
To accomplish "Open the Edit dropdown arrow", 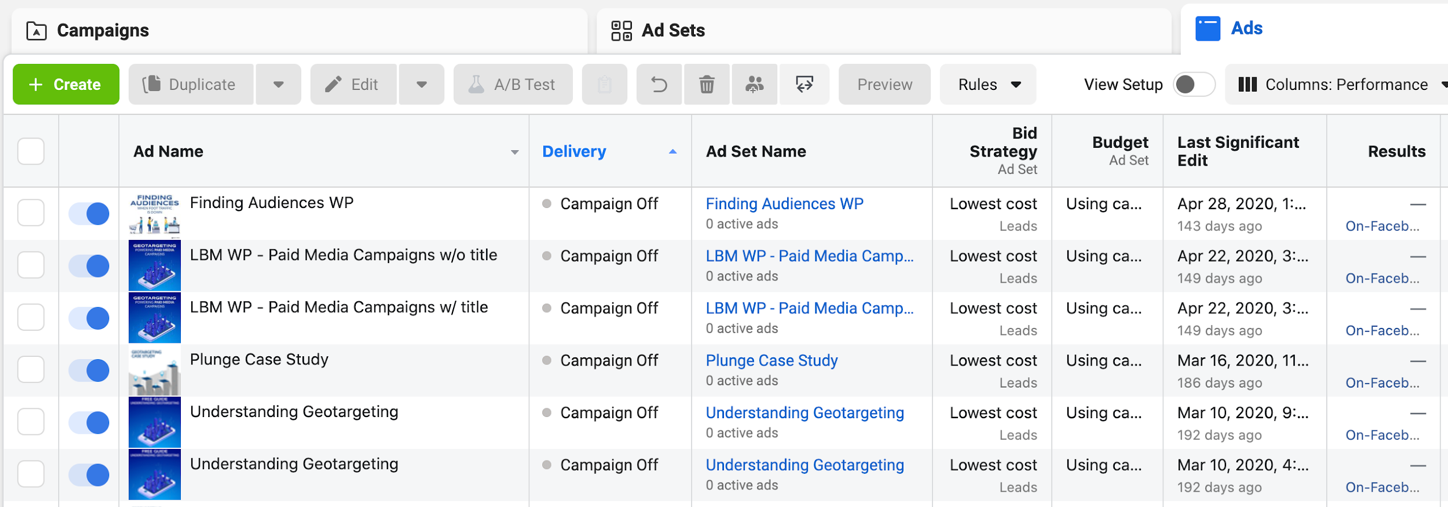I will tap(421, 85).
